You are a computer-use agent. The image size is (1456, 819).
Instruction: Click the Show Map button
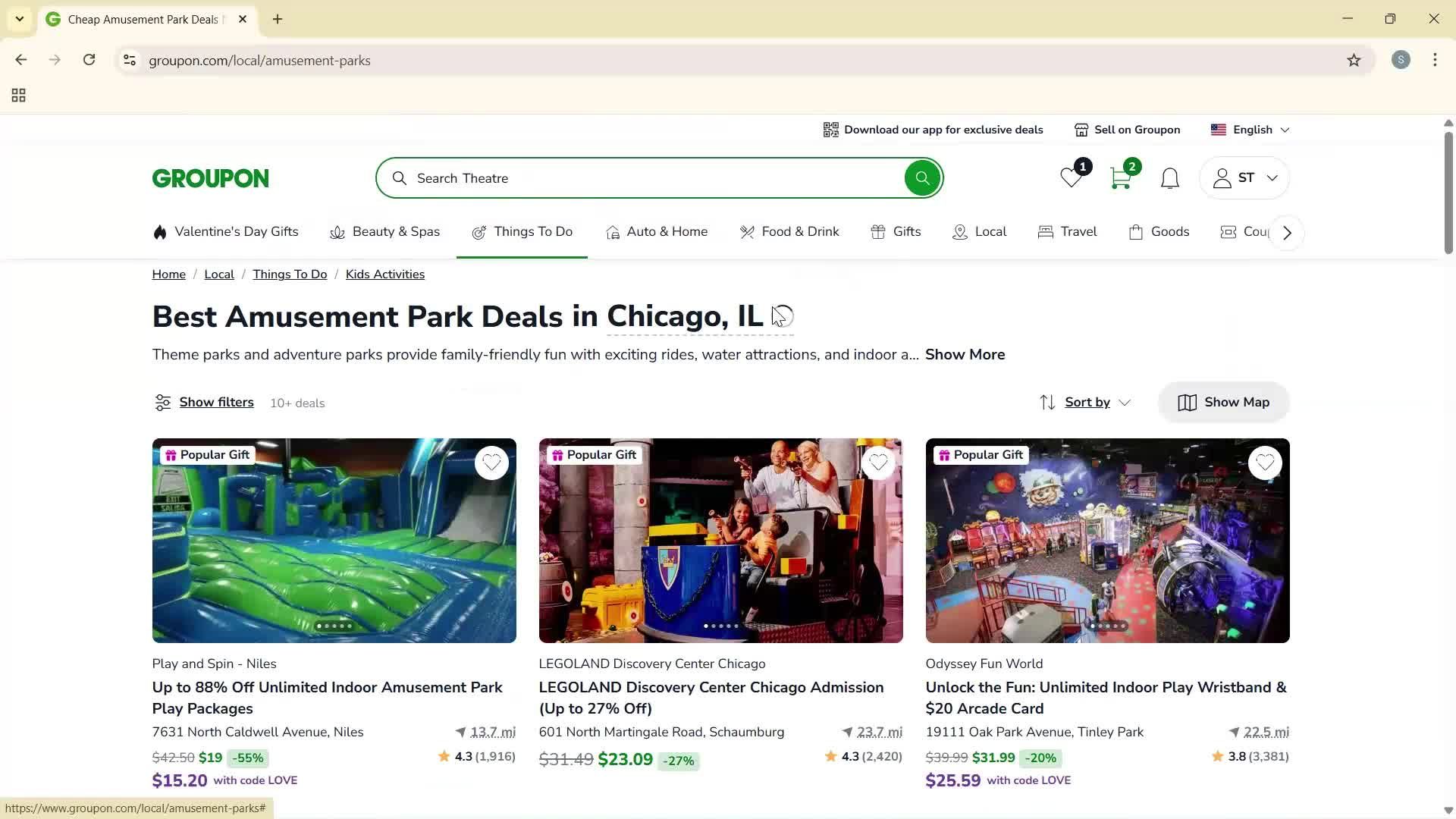1223,402
